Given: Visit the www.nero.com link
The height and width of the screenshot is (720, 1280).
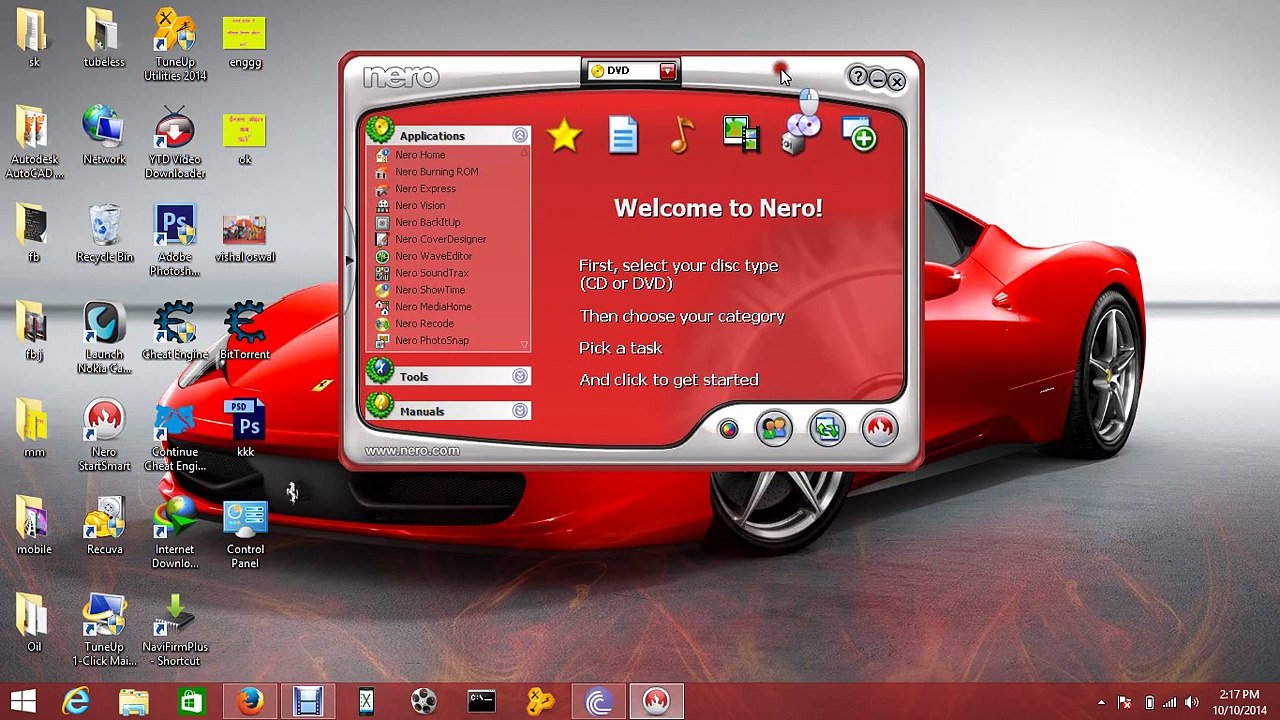Looking at the screenshot, I should coord(412,451).
